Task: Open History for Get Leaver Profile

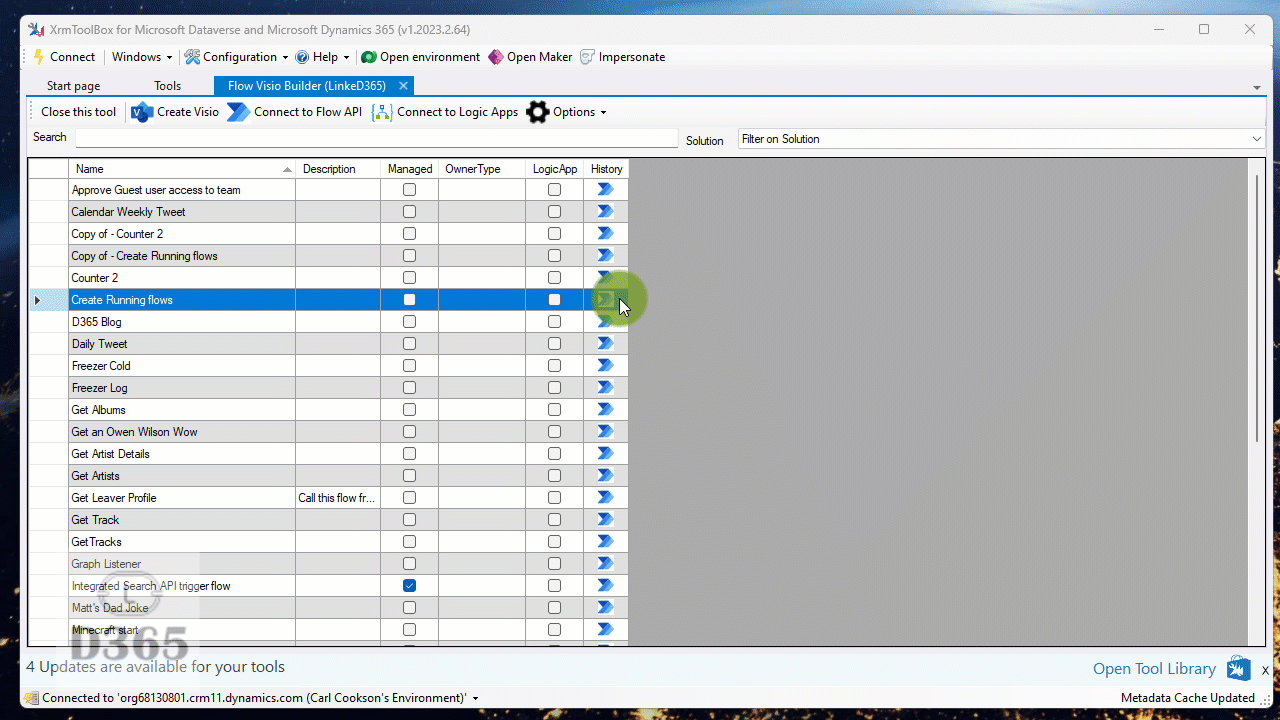Action: 605,497
